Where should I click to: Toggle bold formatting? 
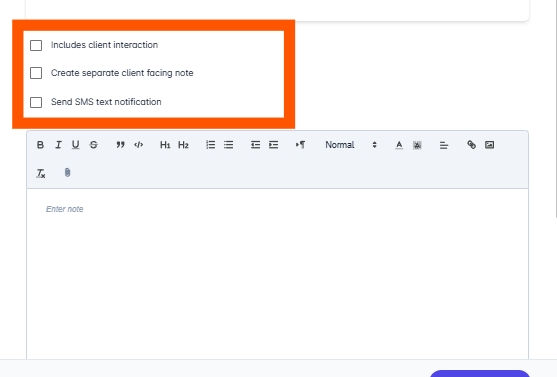[40, 145]
